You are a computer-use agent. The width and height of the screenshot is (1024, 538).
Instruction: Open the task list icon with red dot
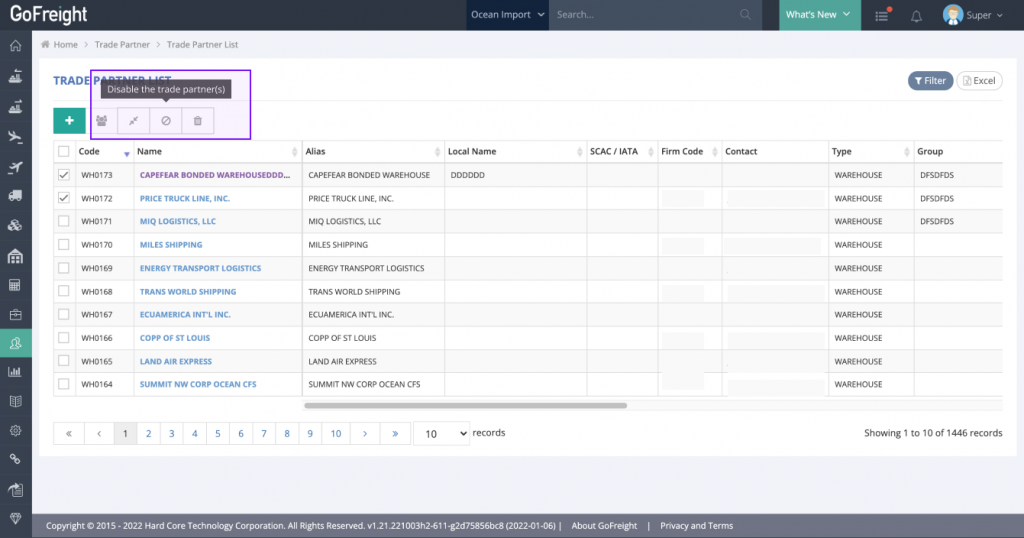[x=882, y=15]
